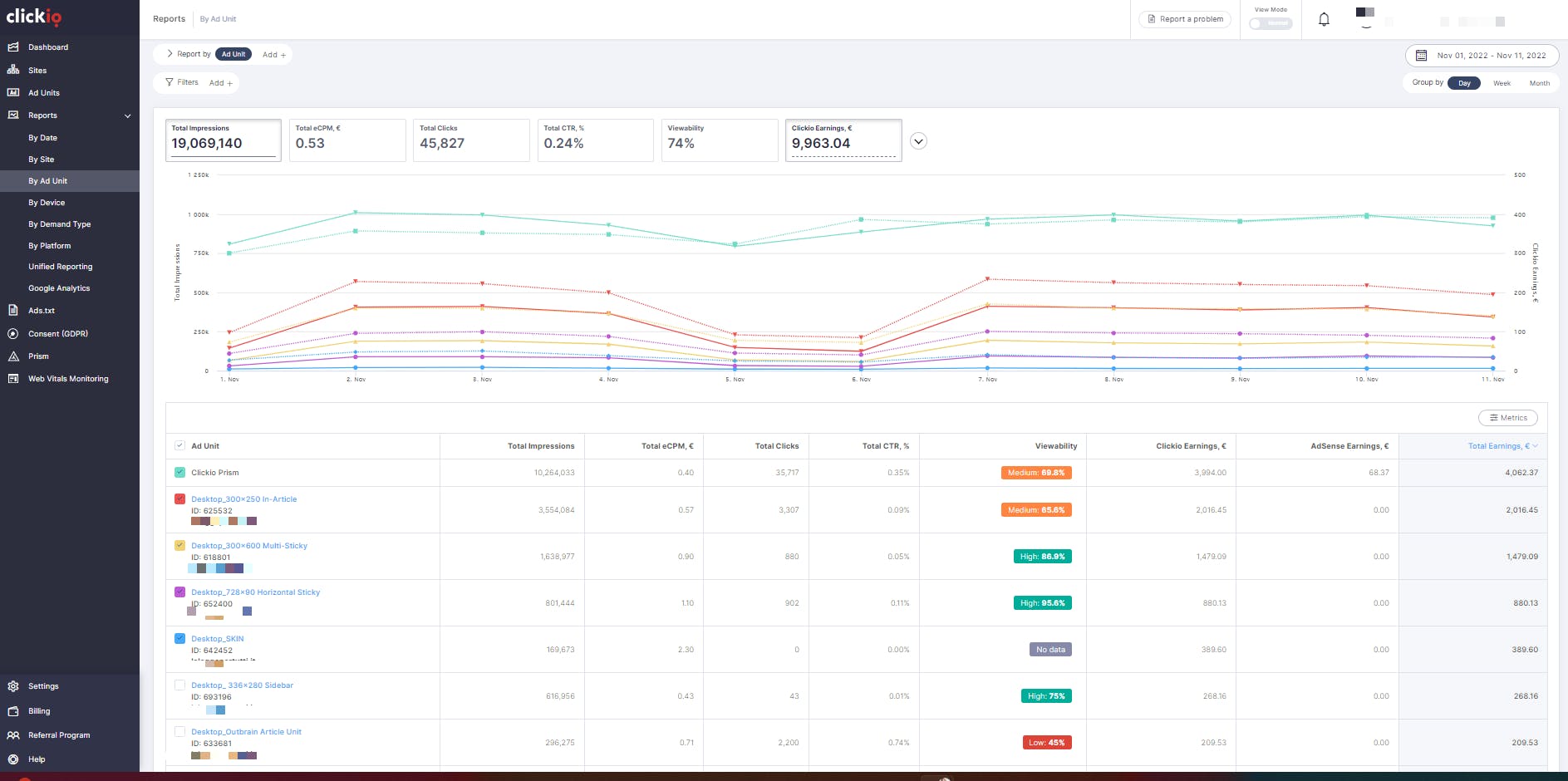Open Desktop_300×250 In-Article link

[x=243, y=499]
